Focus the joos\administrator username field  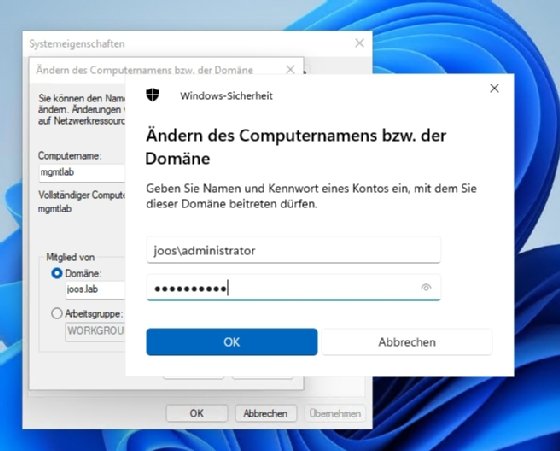tap(293, 250)
